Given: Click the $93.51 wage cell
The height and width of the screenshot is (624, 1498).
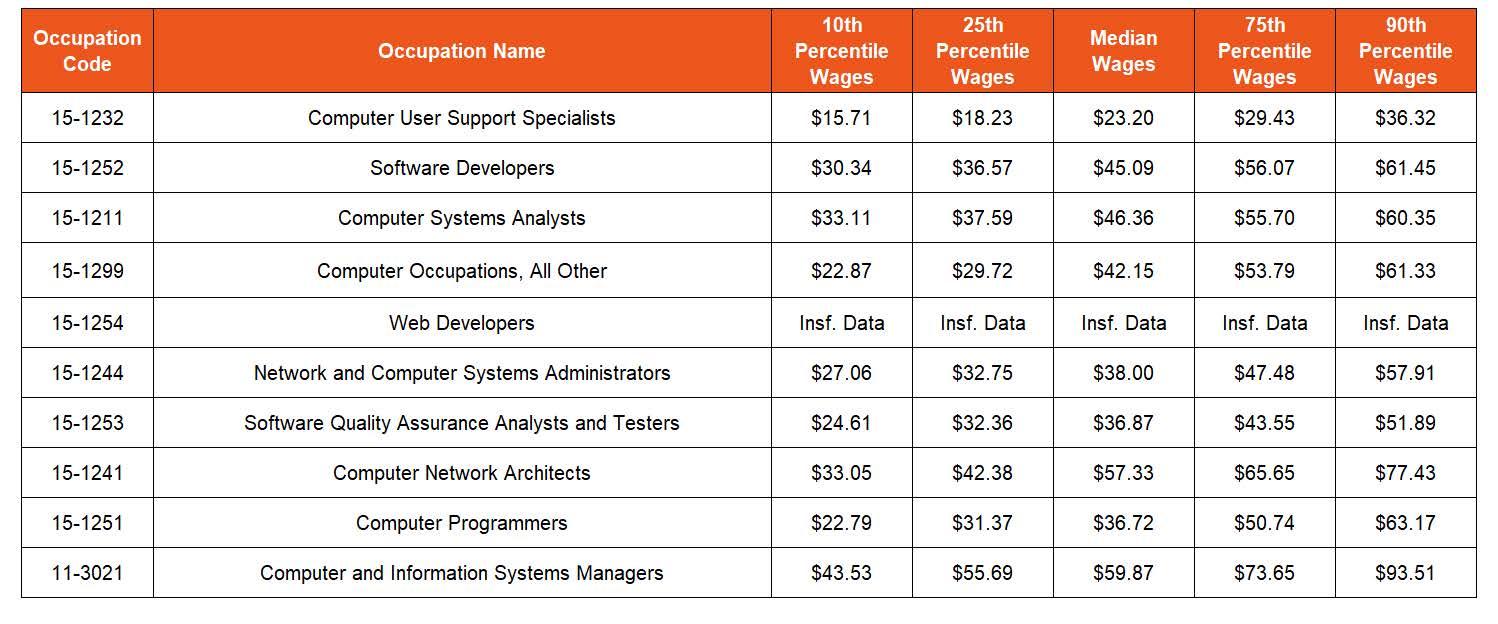Looking at the screenshot, I should (x=1405, y=573).
